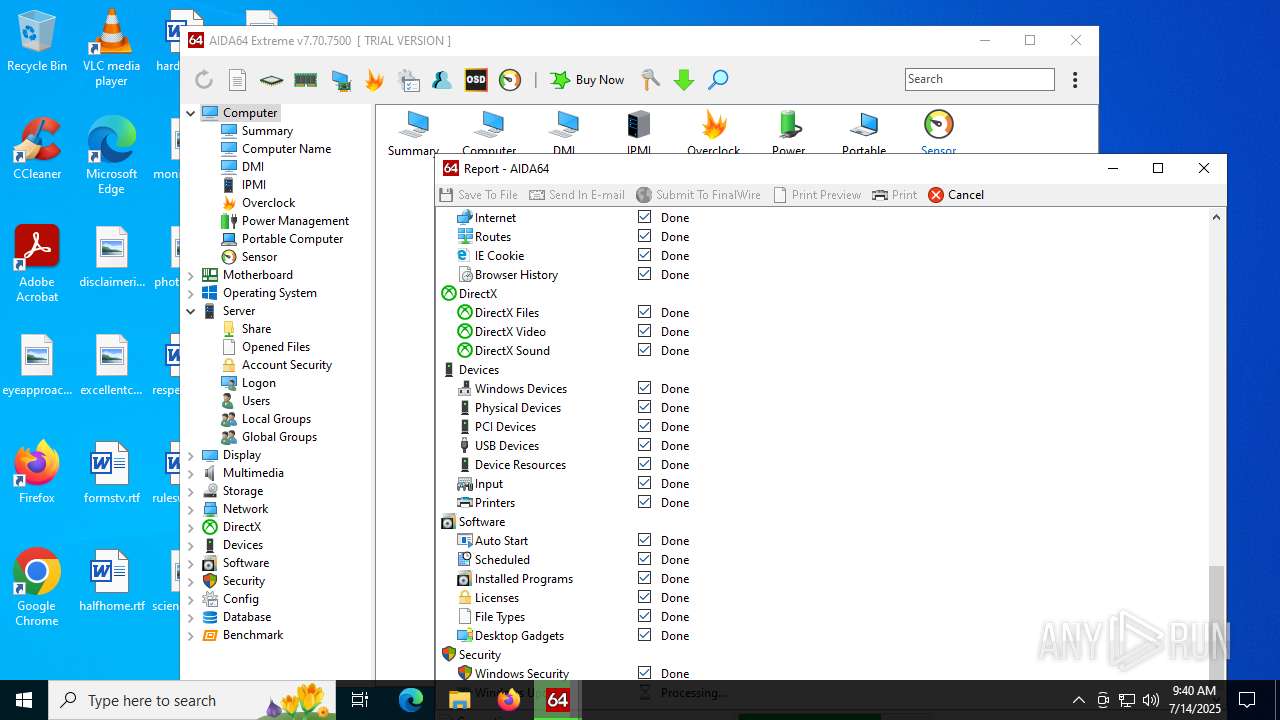The image size is (1280, 720).
Task: Toggle the Desktop Gadgets checkbox
Action: coord(644,635)
